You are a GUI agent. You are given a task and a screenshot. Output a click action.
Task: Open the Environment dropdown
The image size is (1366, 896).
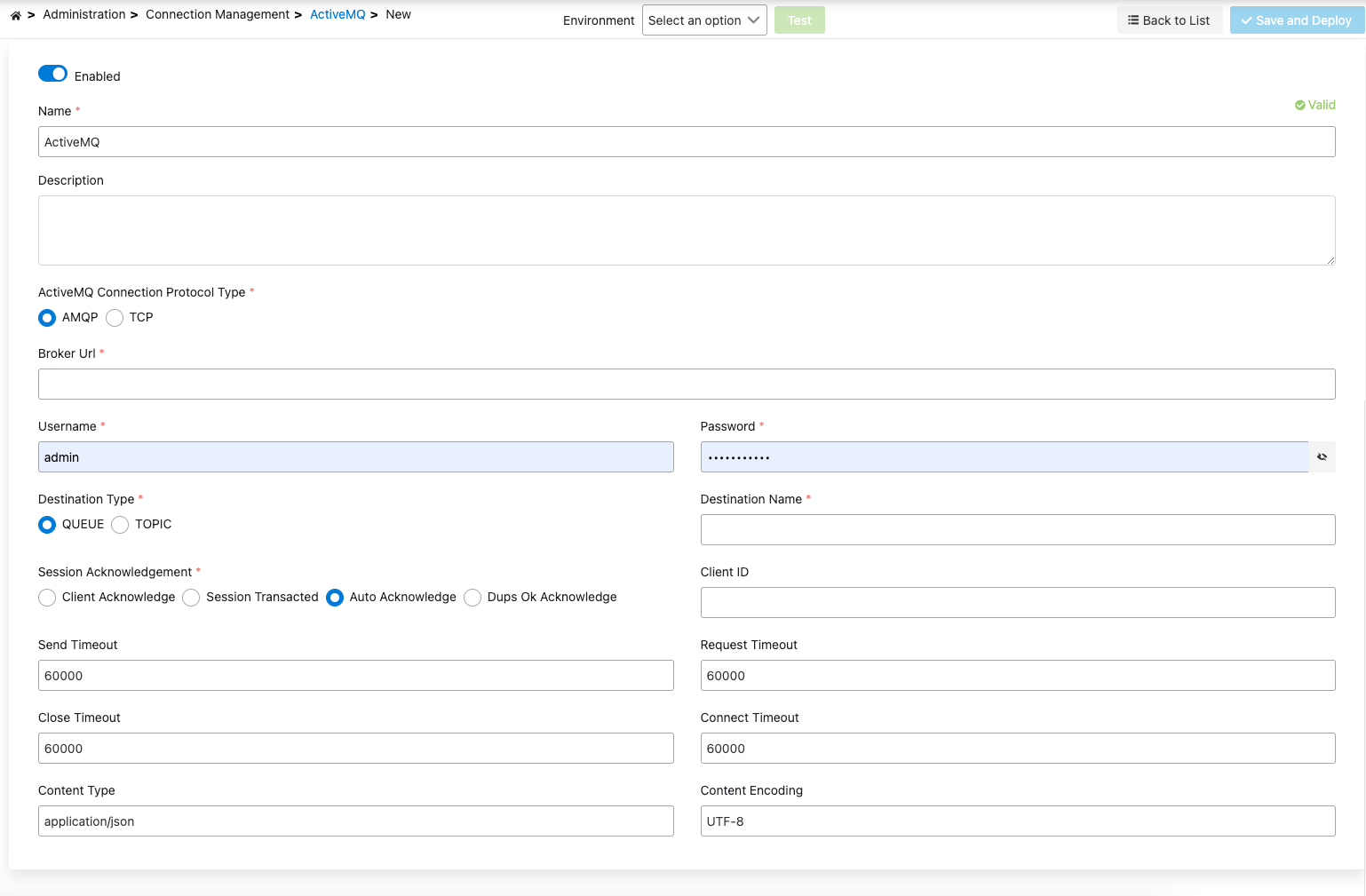point(703,20)
